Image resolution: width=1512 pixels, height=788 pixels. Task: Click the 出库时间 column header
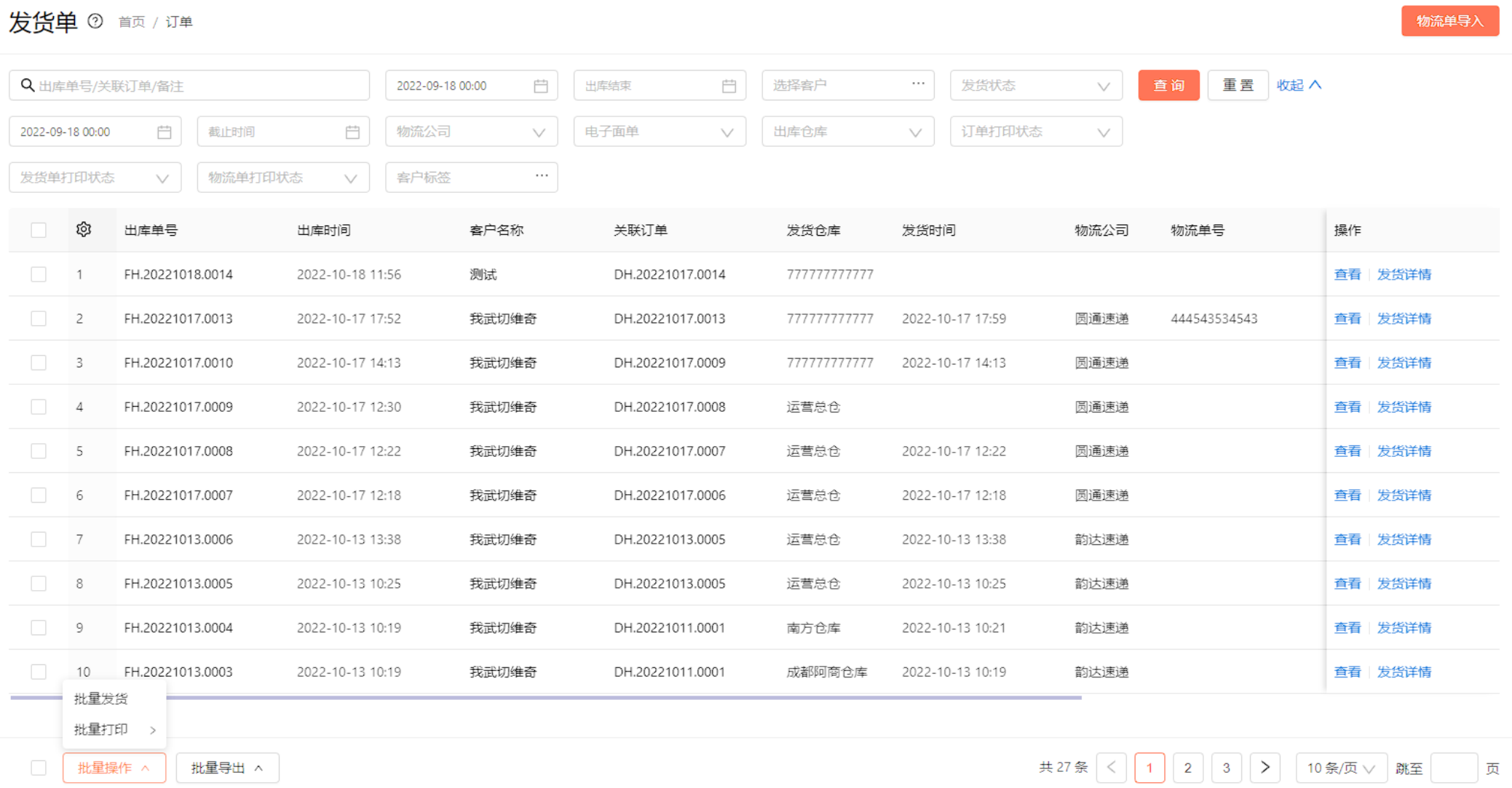(324, 230)
